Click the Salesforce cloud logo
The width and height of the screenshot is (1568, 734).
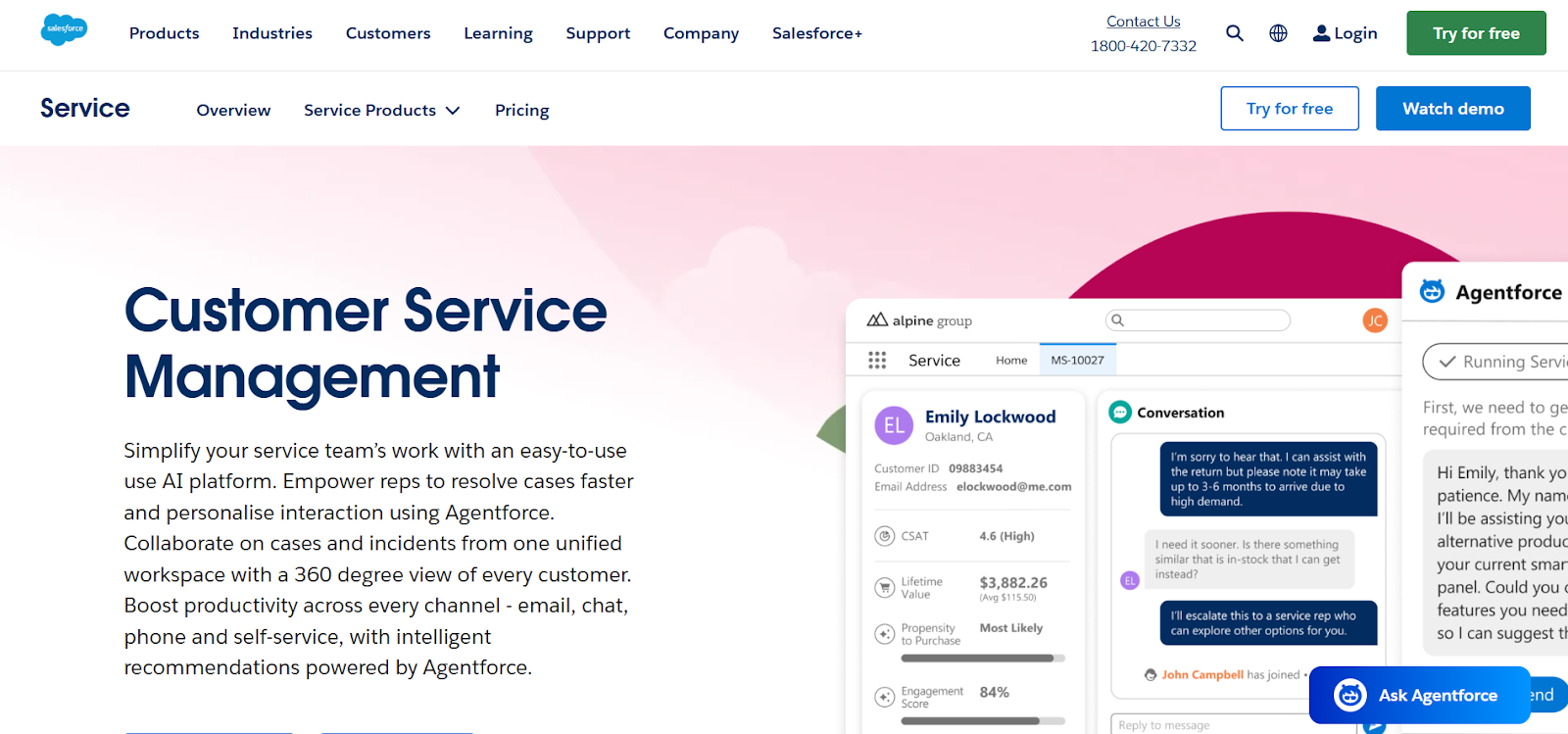(x=64, y=29)
